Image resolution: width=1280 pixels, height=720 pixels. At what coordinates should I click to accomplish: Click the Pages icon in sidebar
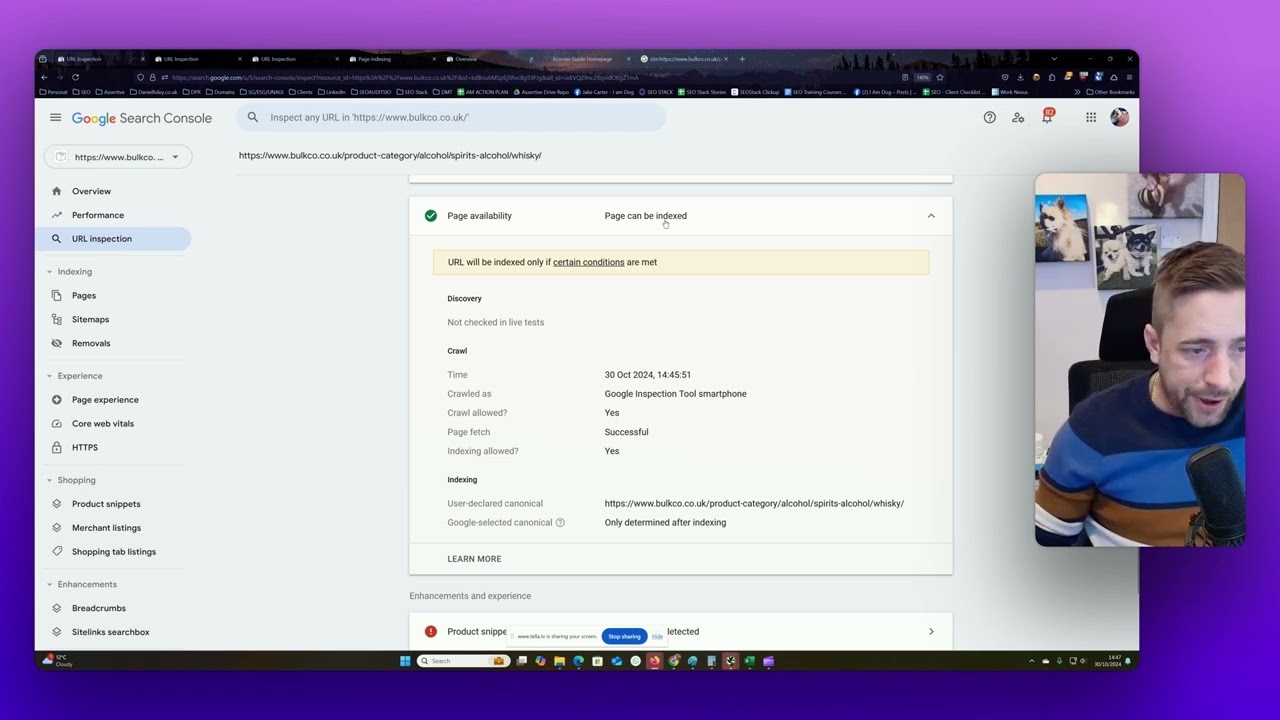pos(56,295)
